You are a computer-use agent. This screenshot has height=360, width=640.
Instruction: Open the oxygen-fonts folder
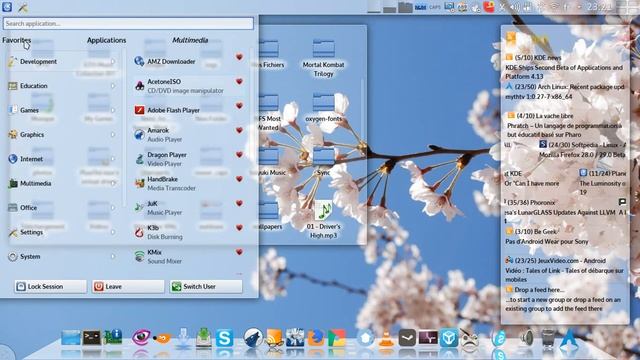[324, 107]
